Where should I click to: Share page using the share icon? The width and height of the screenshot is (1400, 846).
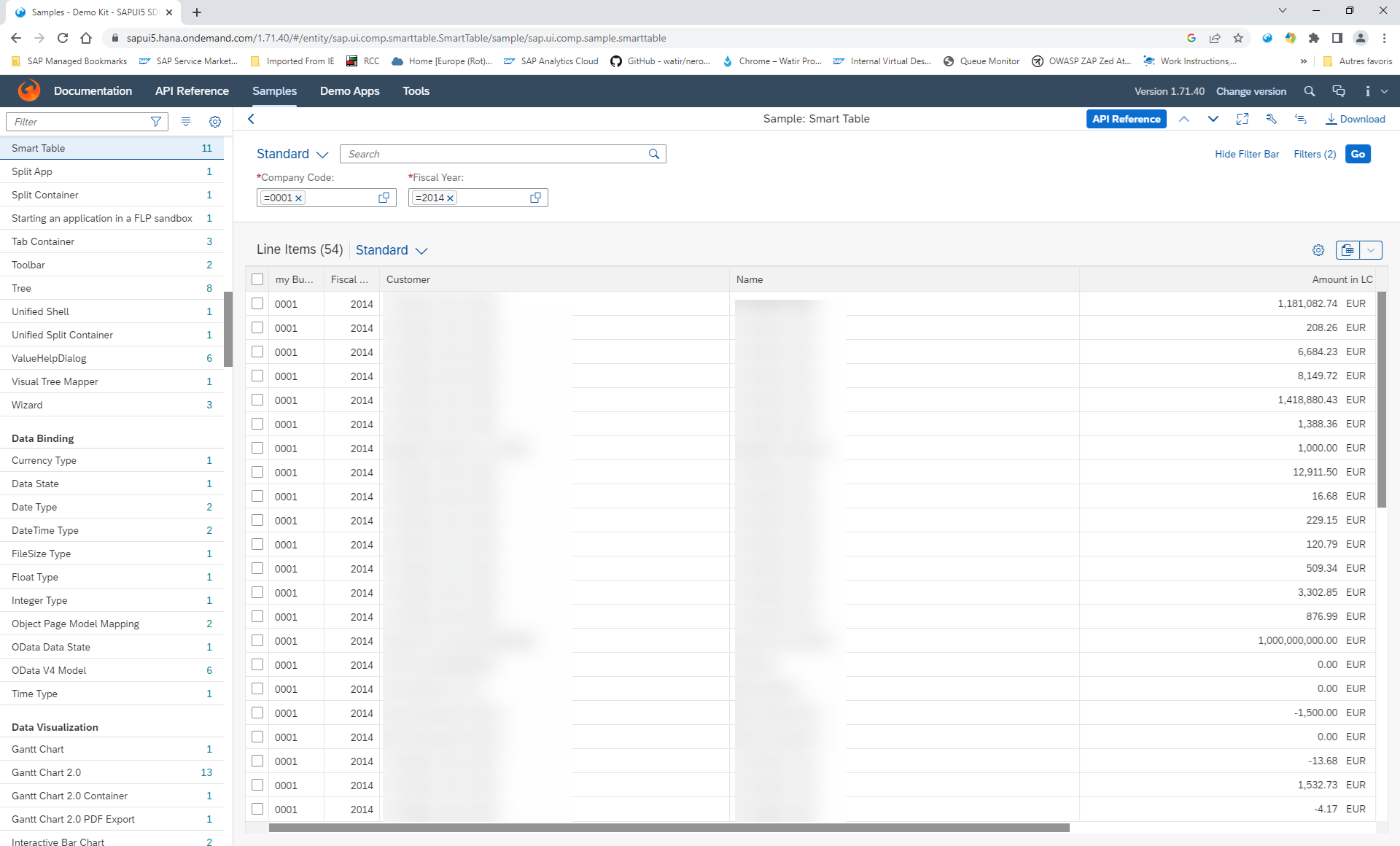pos(1215,38)
